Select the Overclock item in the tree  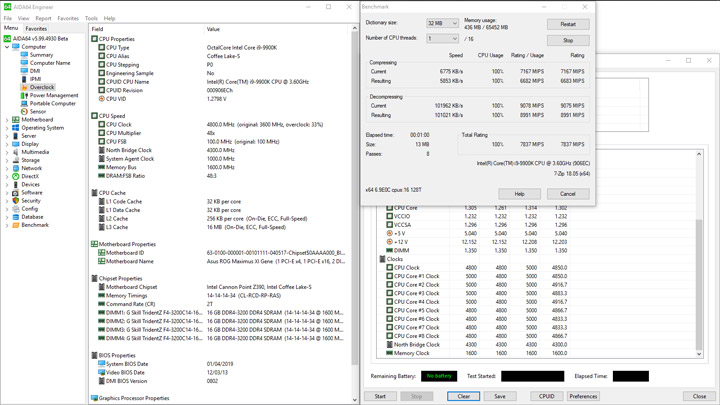(x=42, y=87)
